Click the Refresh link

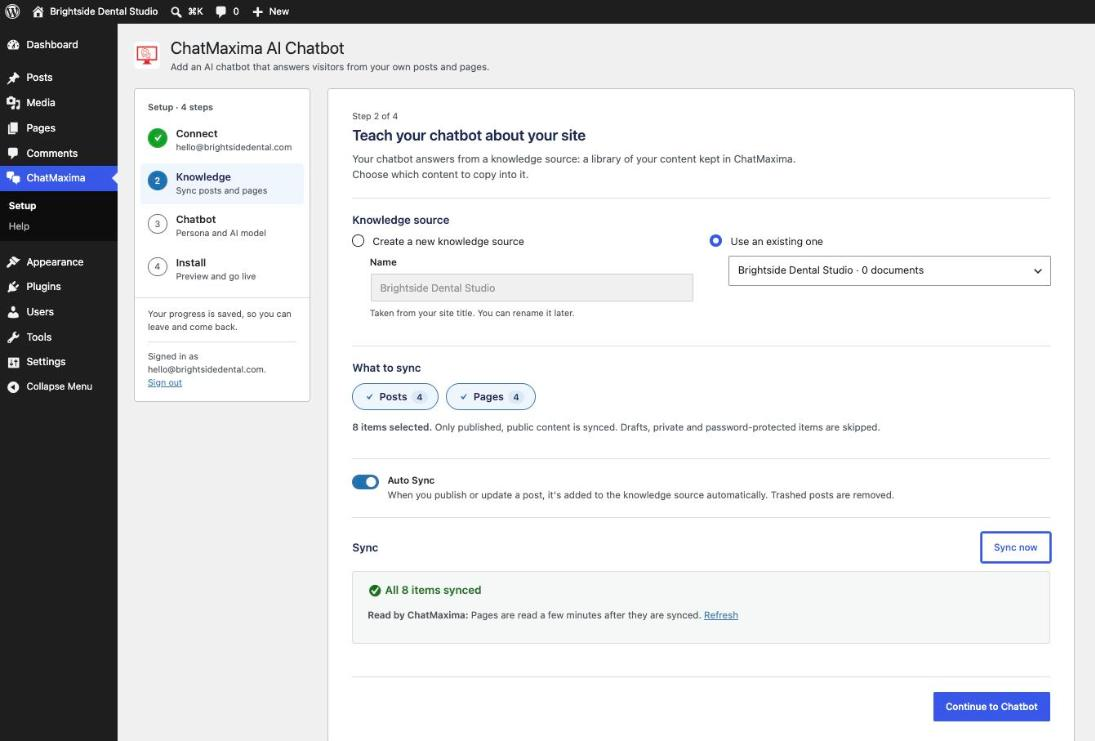click(x=721, y=615)
